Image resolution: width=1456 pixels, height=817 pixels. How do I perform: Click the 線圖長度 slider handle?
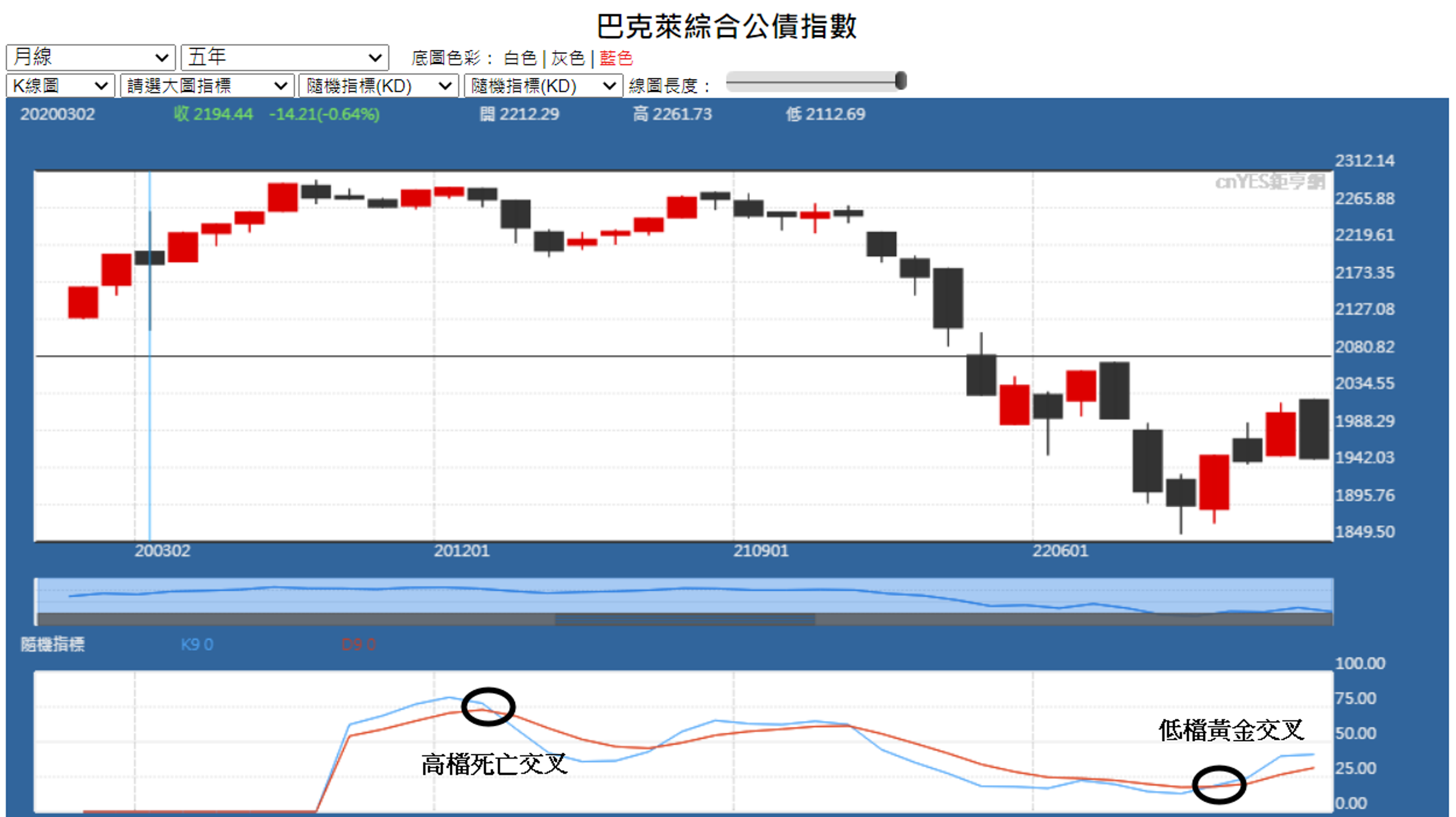(901, 81)
